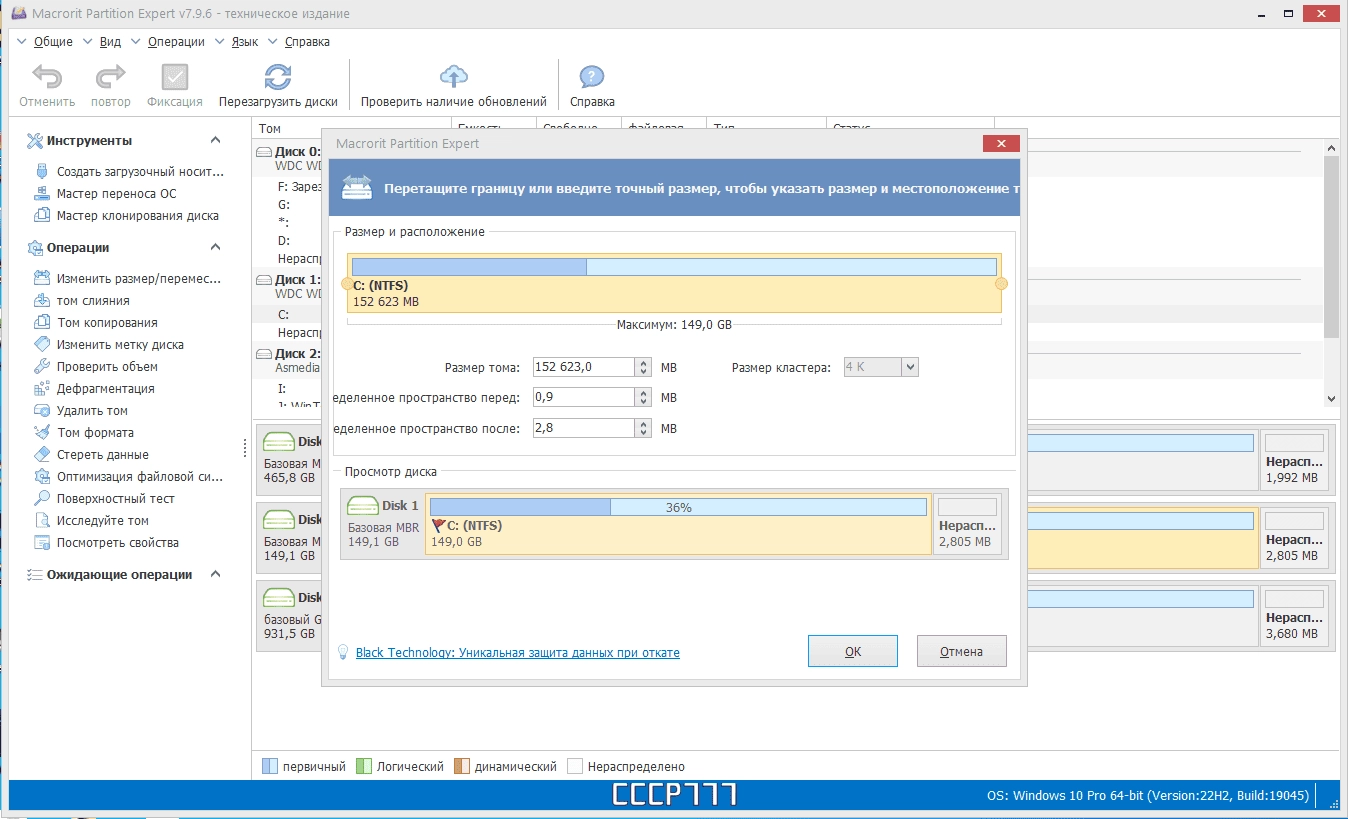Viewport: 1348px width, 819px height.
Task: Click the change disk label icon
Action: [x=41, y=345]
